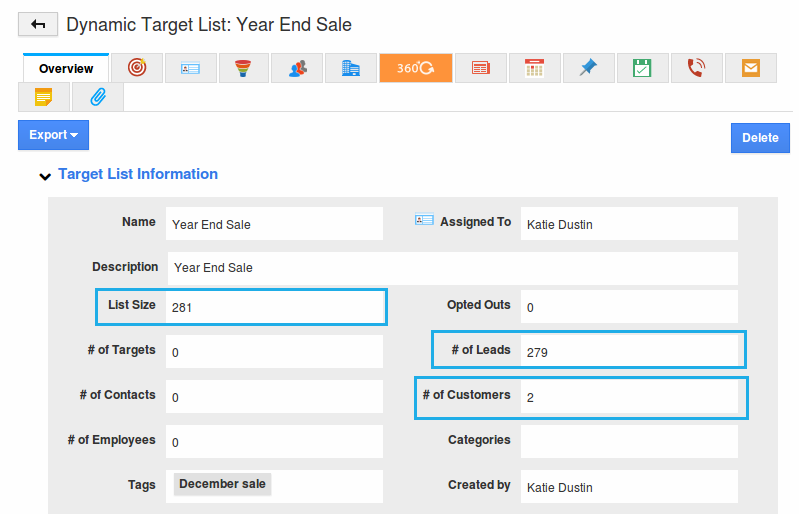
Task: Open the orange envelope emails tab
Action: [x=750, y=68]
